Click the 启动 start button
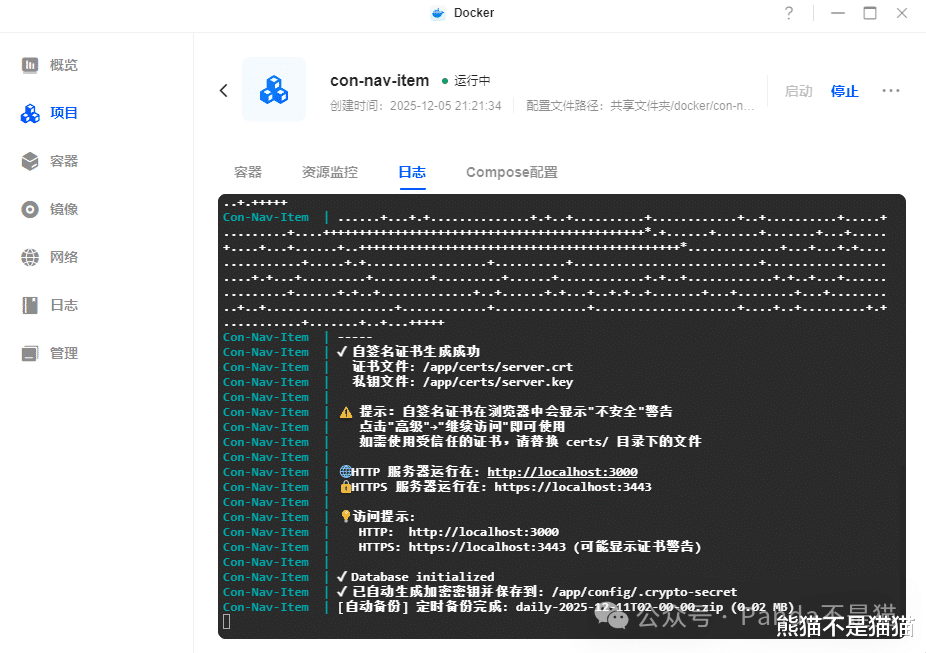This screenshot has height=653, width=926. click(798, 92)
